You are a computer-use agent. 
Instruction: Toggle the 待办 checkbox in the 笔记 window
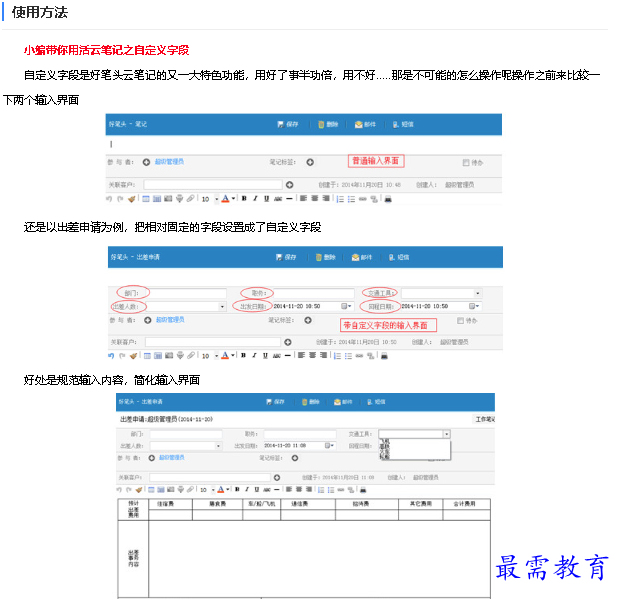(466, 163)
